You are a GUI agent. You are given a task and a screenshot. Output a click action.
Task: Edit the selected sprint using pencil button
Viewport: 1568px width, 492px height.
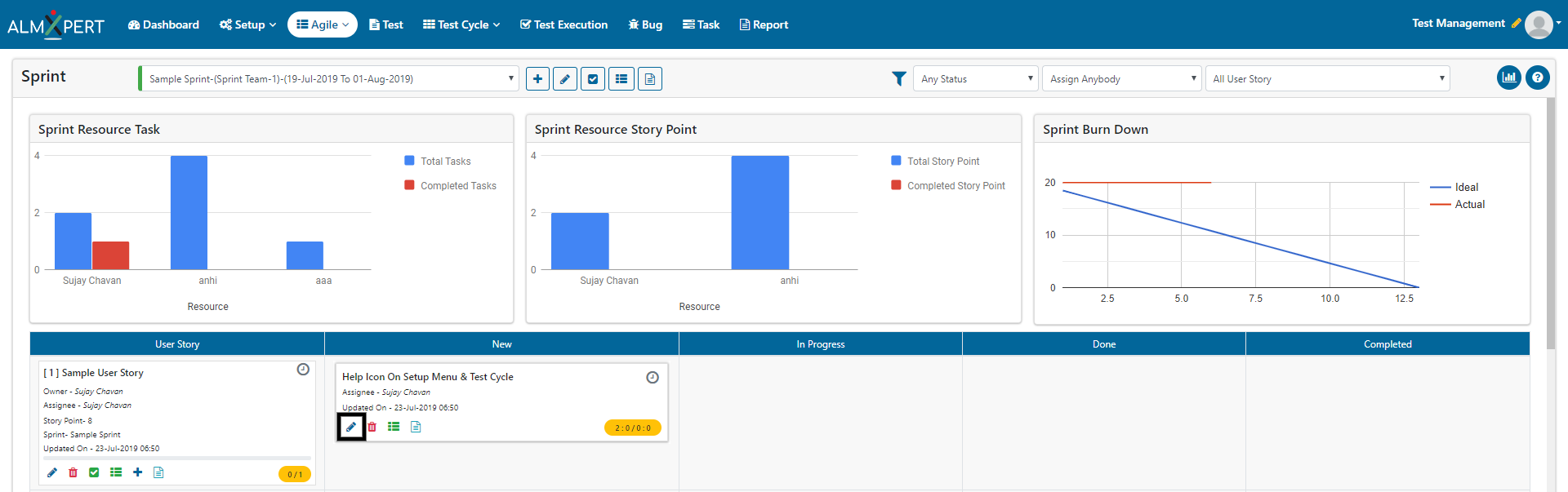565,79
